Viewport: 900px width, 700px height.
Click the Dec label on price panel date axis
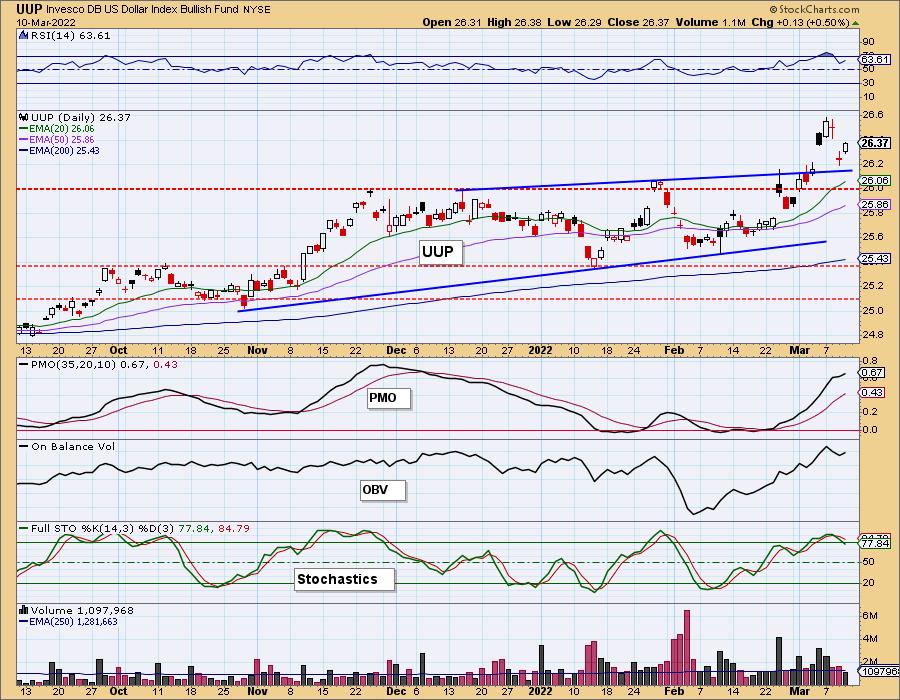pyautogui.click(x=396, y=351)
